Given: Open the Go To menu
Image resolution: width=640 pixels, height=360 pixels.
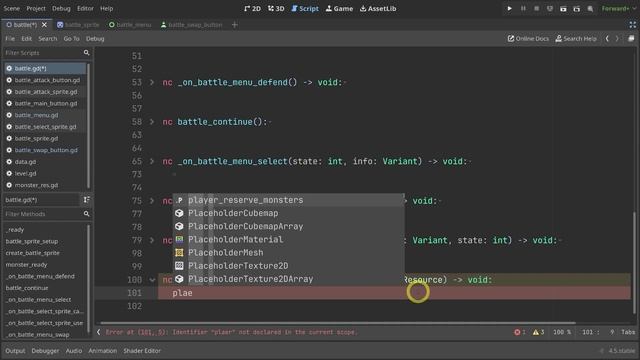Looking at the screenshot, I should [x=71, y=39].
